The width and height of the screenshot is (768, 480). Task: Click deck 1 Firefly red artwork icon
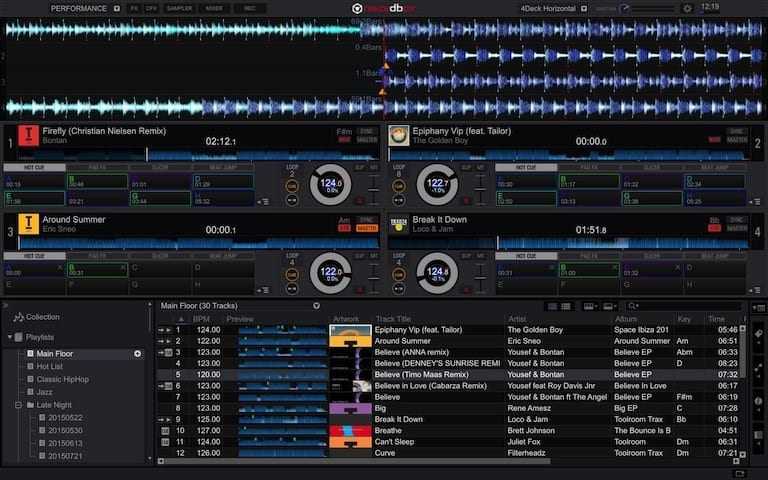tap(28, 136)
